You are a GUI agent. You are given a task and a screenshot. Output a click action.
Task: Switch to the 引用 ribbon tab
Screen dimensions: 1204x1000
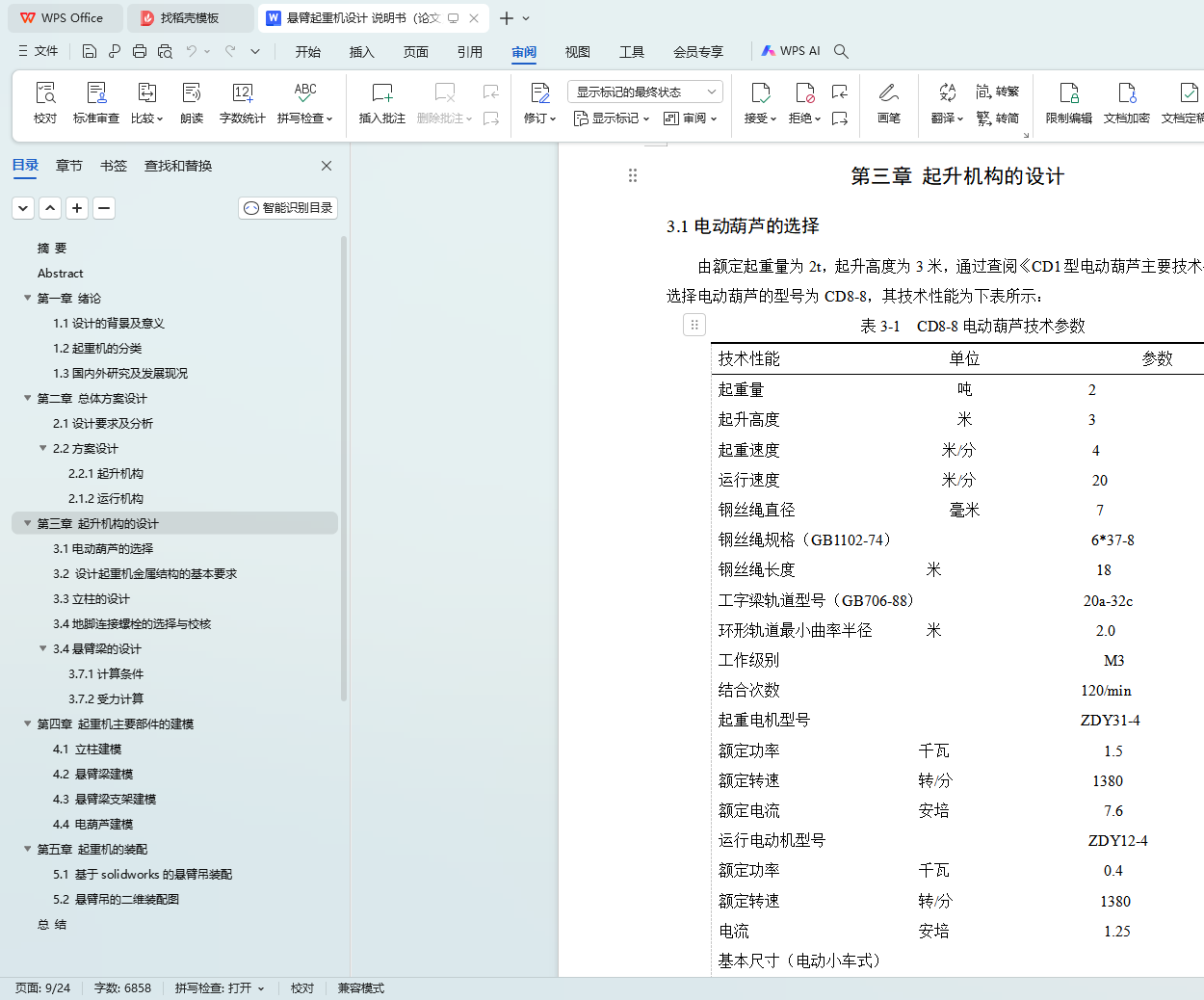(x=470, y=52)
